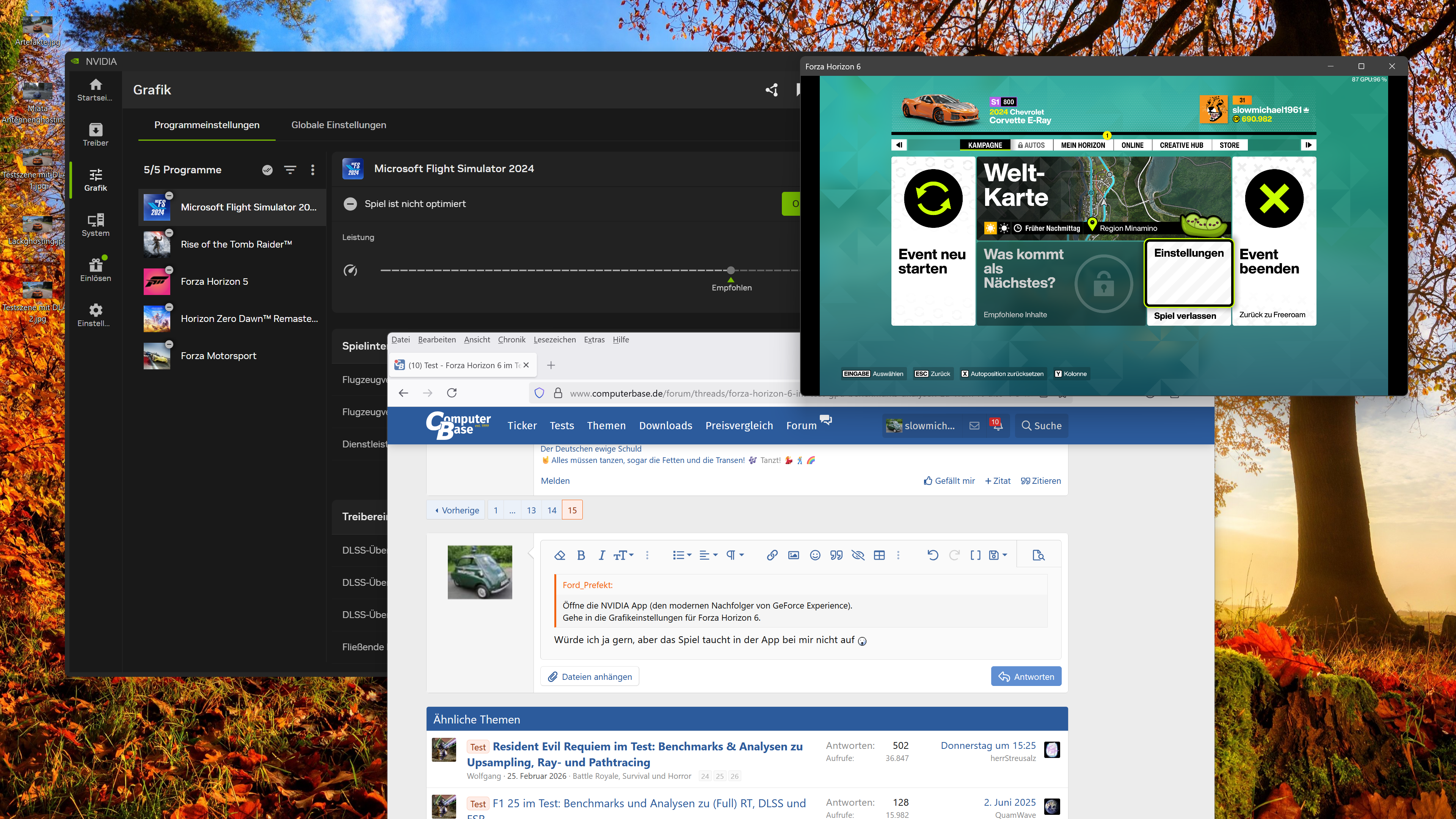Click Antworten button
Image resolution: width=1456 pixels, height=819 pixels.
(1026, 676)
